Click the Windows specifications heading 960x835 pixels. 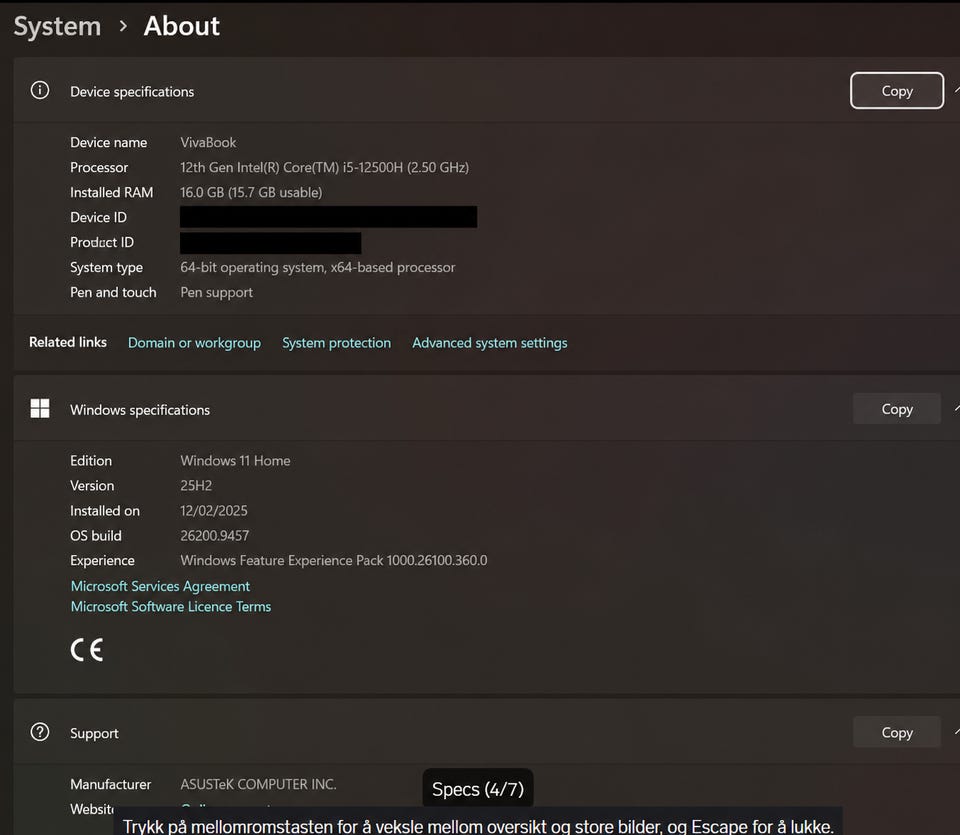[140, 410]
